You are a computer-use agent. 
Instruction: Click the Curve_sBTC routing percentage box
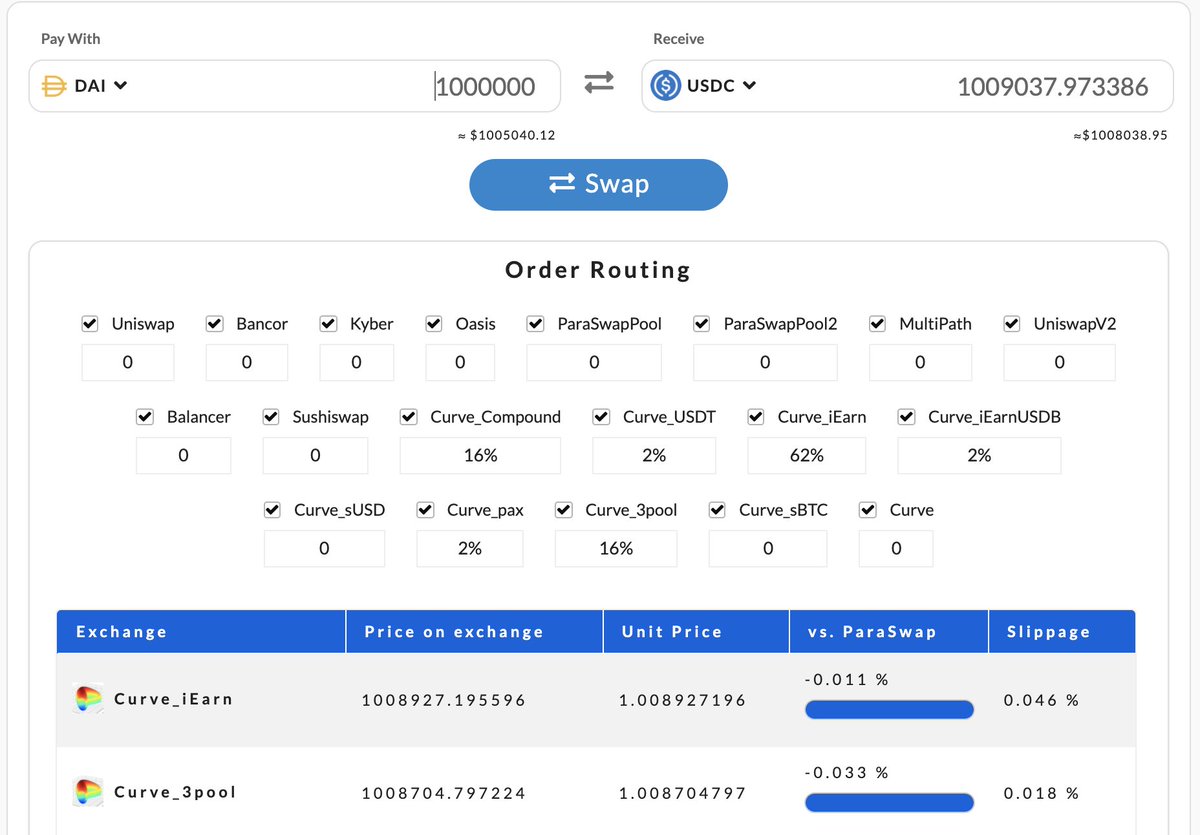point(768,548)
